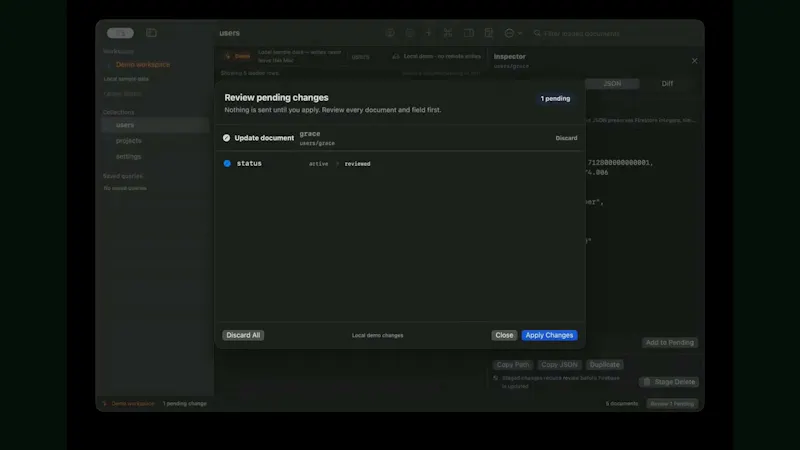Click the Inspector heading
Screen dimensions: 800x450
[509, 57]
